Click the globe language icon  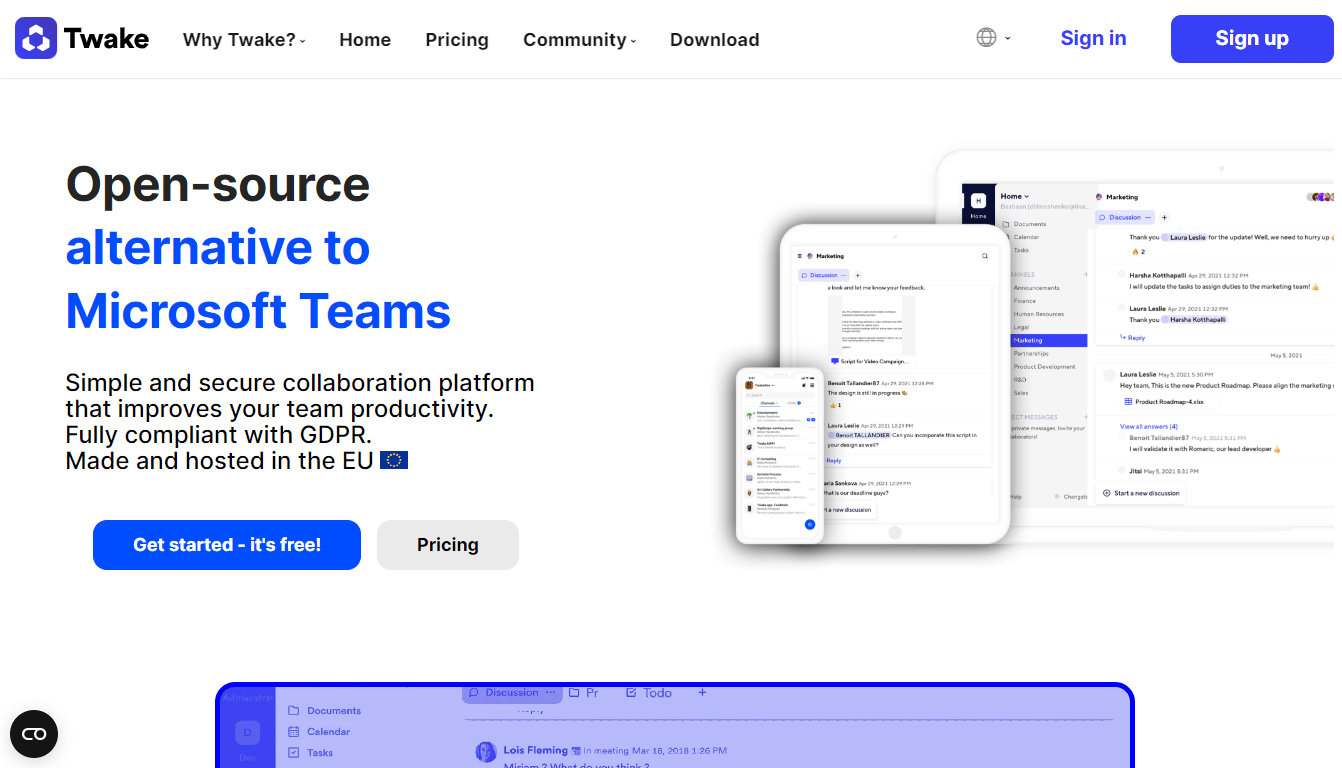986,38
